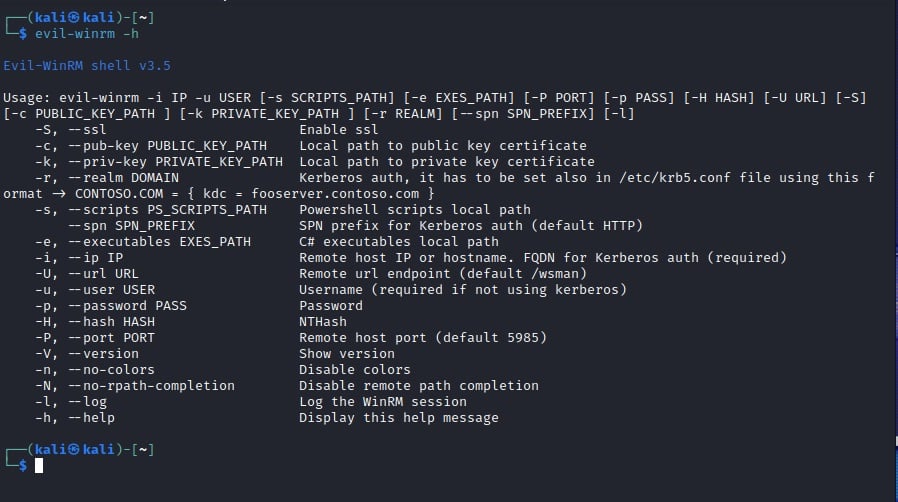Click the typed command evil-winrm -h

[x=86, y=34]
